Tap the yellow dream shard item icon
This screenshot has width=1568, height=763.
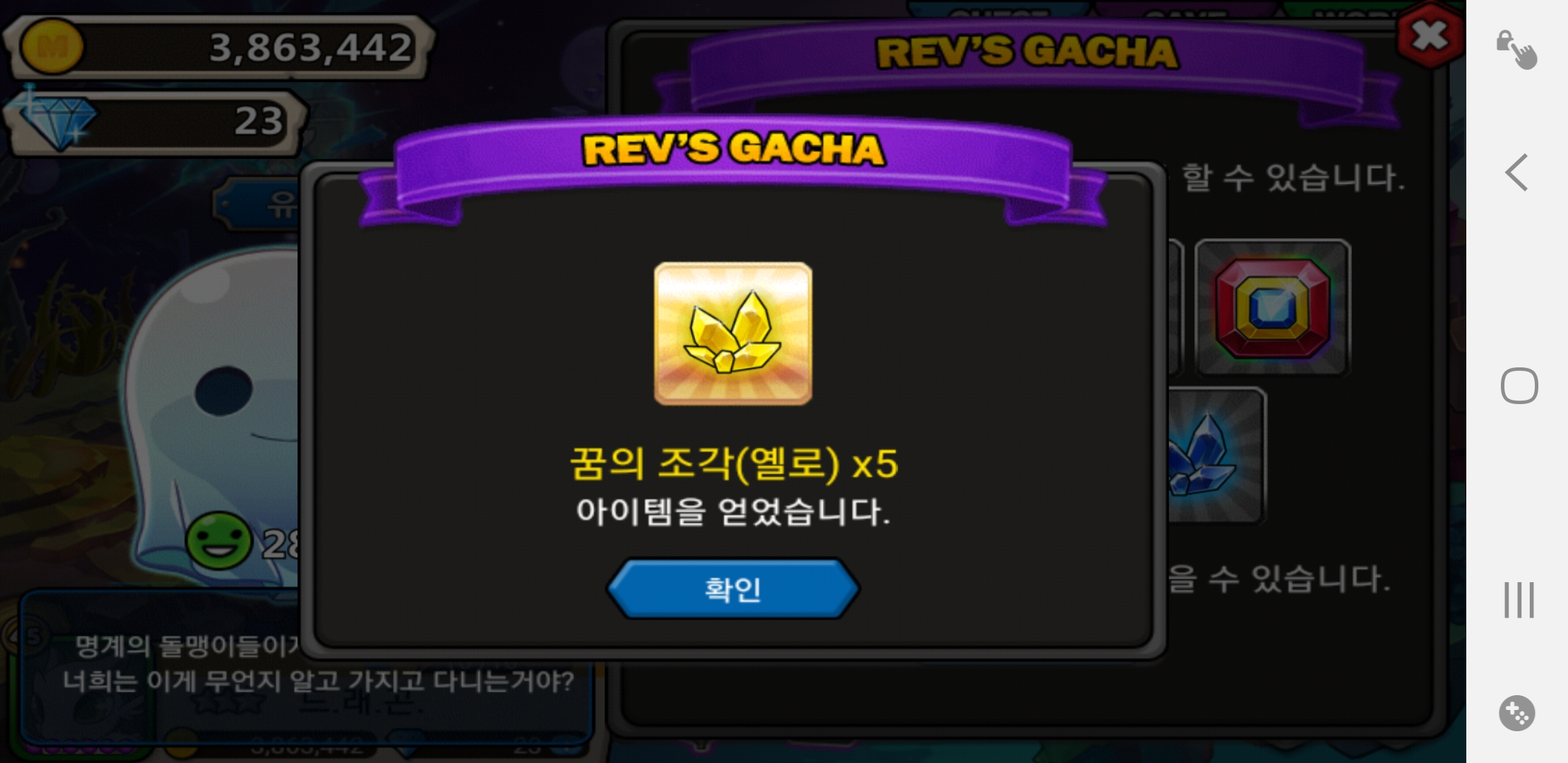coord(733,333)
